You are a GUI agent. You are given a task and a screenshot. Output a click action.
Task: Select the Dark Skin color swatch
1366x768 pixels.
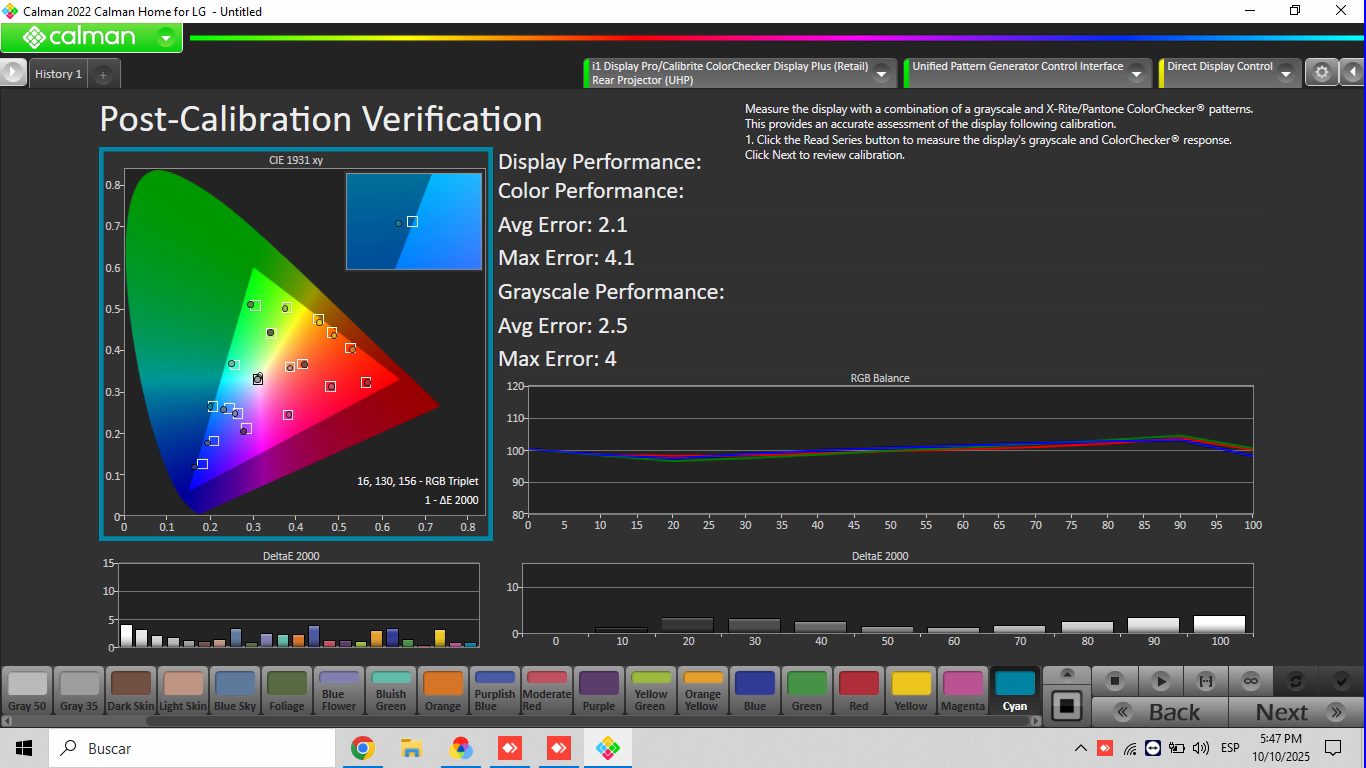[130, 691]
